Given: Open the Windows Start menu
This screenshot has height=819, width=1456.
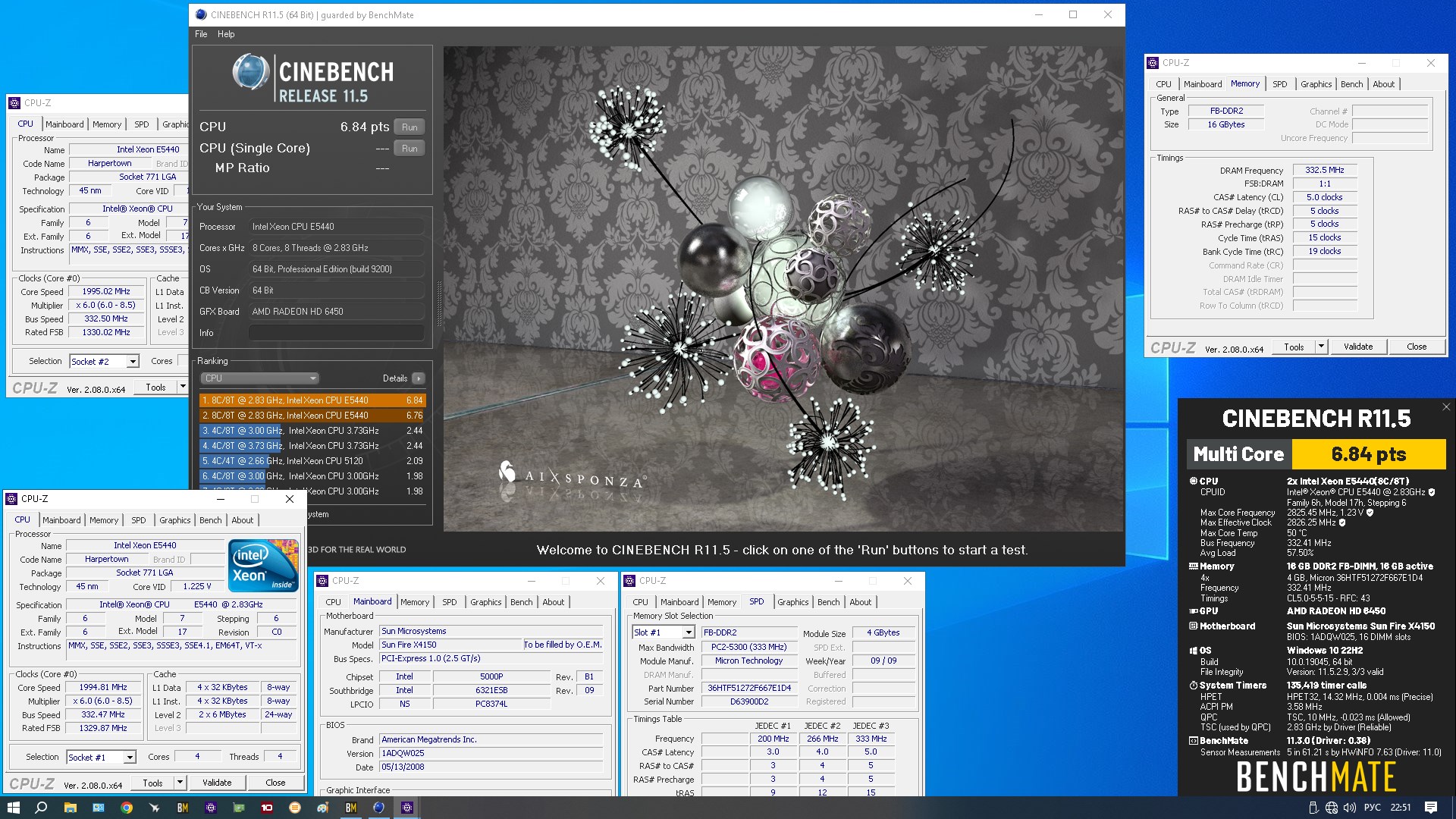Looking at the screenshot, I should tap(13, 808).
